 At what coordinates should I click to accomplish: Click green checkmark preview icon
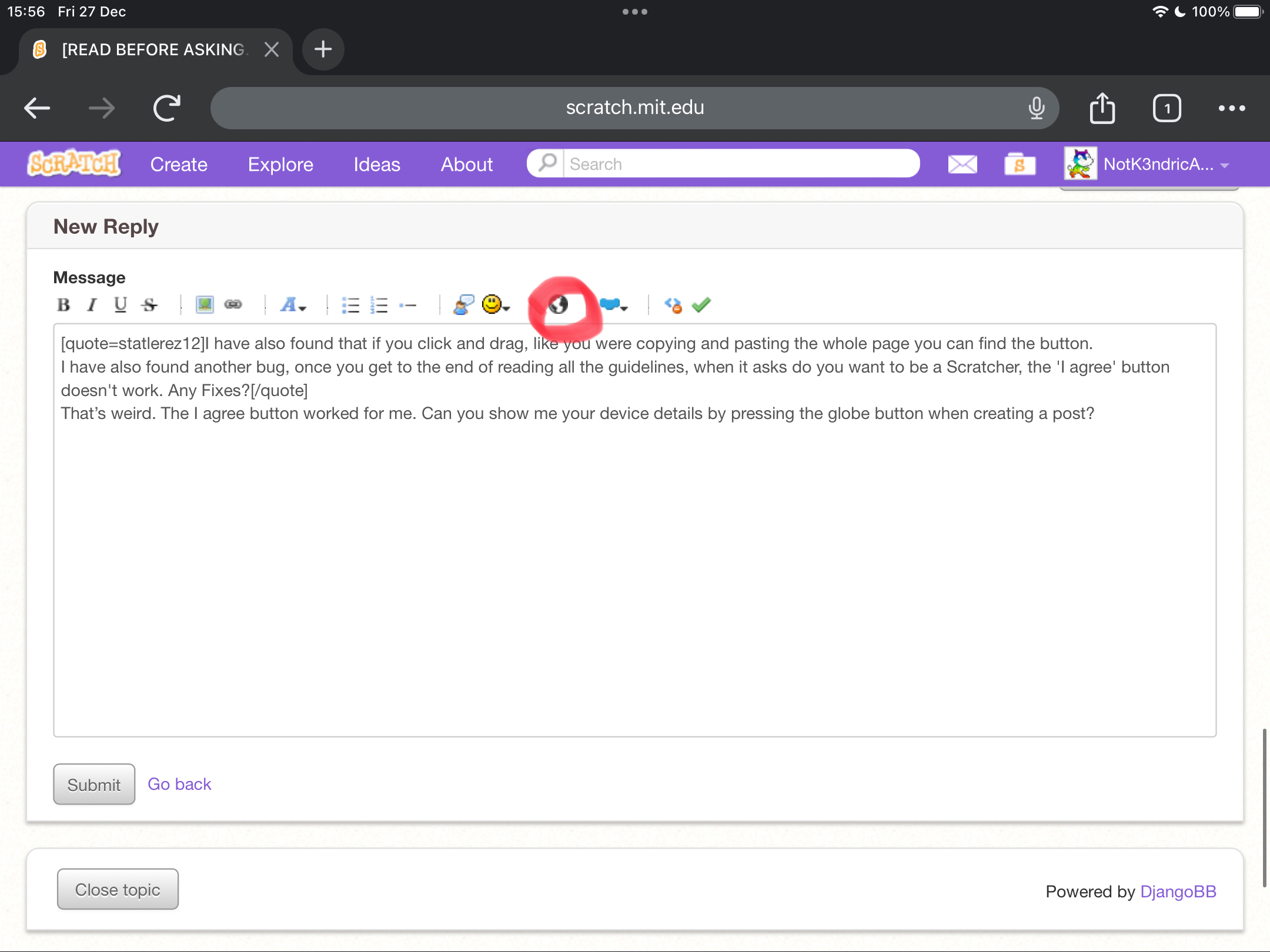pyautogui.click(x=701, y=304)
